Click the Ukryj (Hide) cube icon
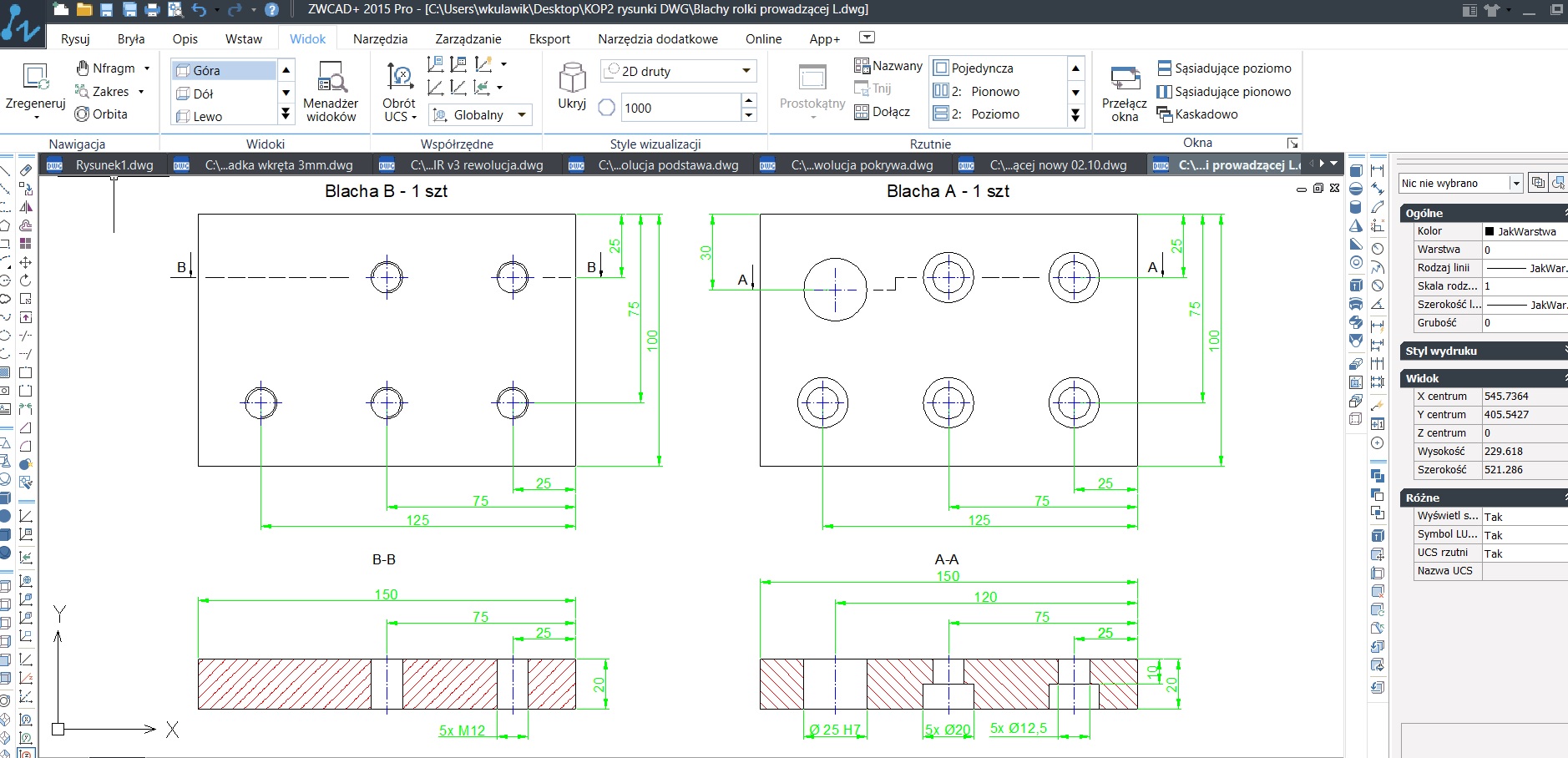Image resolution: width=1568 pixels, height=758 pixels. [x=572, y=78]
